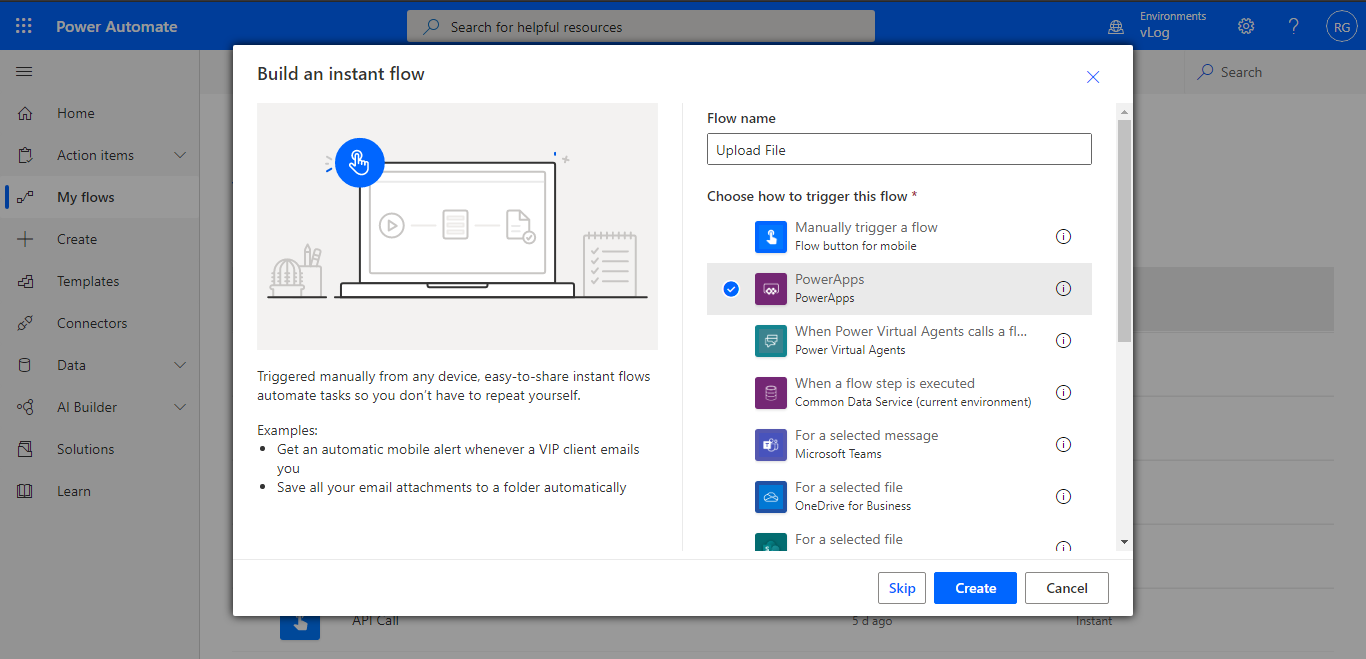
Task: Click the Solutions icon in sidebar
Action: coord(26,449)
